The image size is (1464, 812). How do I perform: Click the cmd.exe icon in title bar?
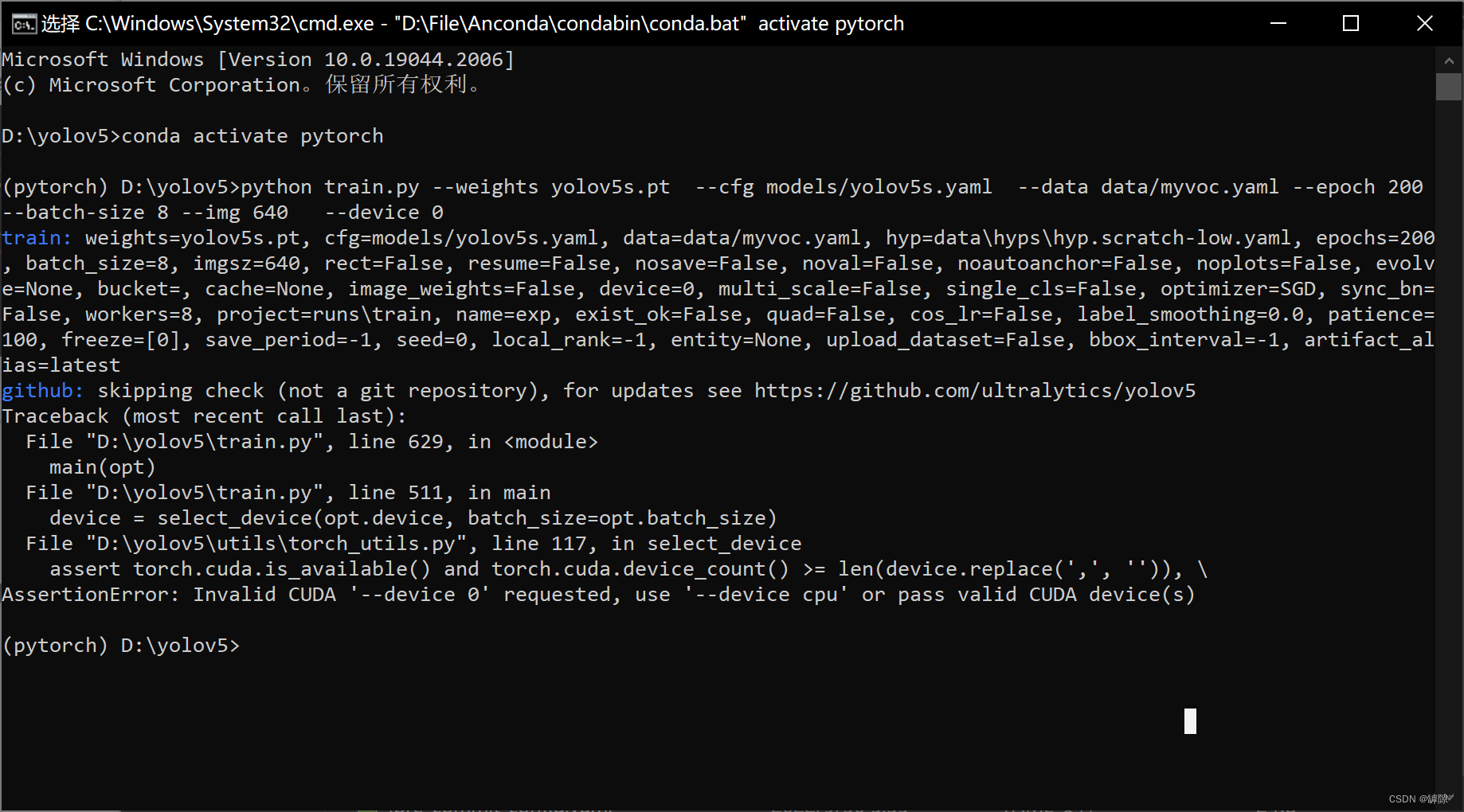[x=23, y=24]
